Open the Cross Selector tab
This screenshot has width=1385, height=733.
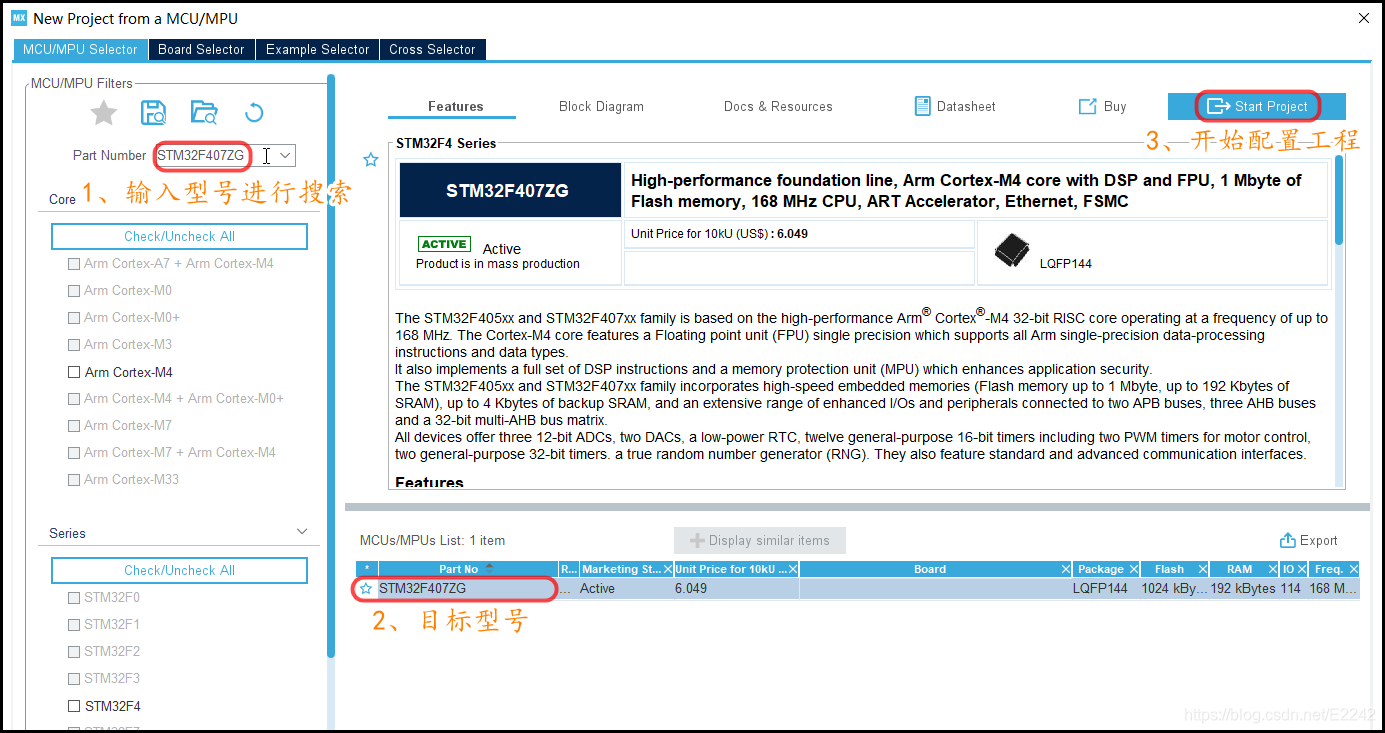pyautogui.click(x=432, y=49)
